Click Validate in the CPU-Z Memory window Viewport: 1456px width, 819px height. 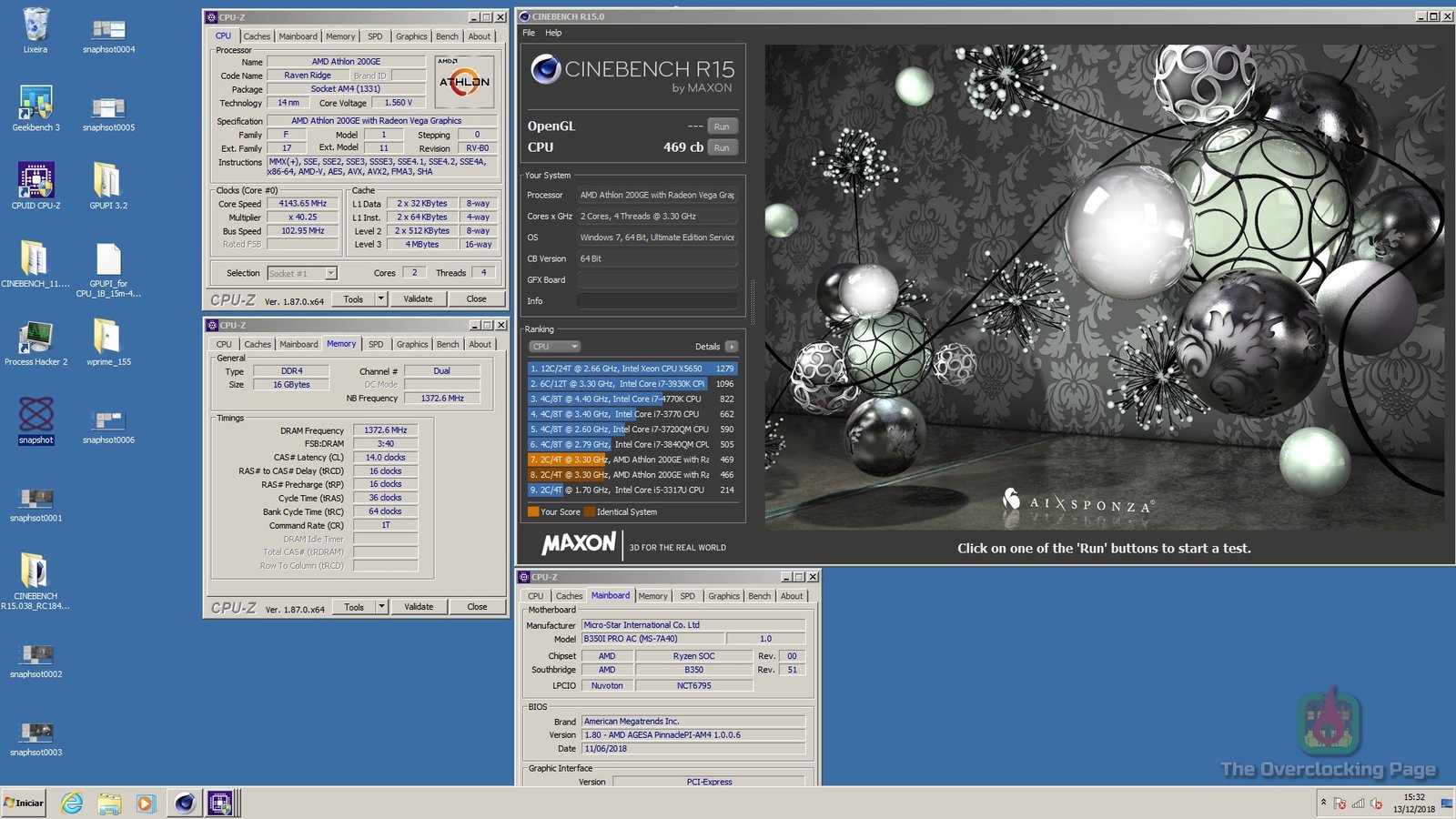click(x=419, y=607)
